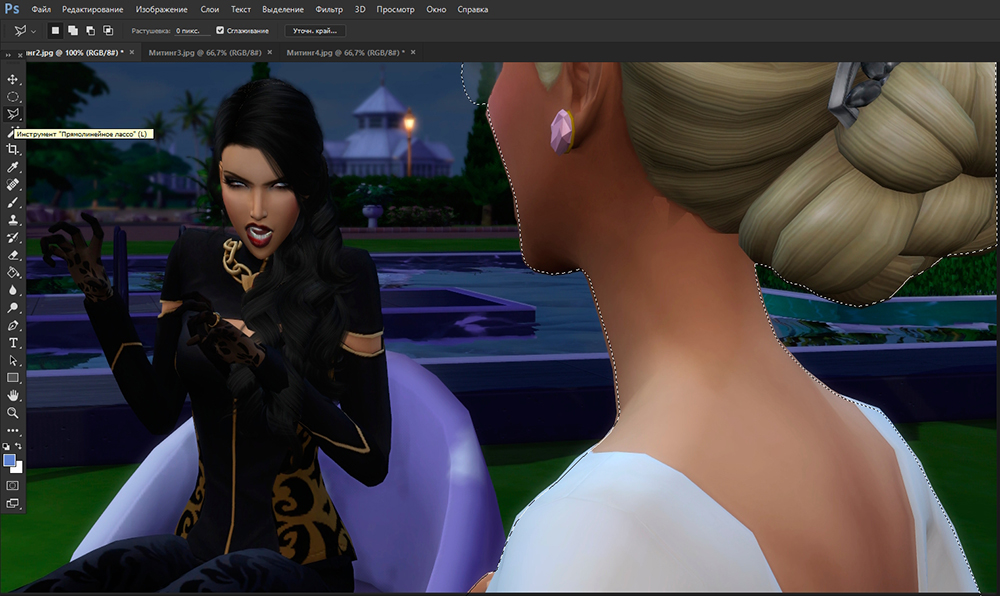Click the Уточн. край button
1000x596 pixels.
click(315, 31)
